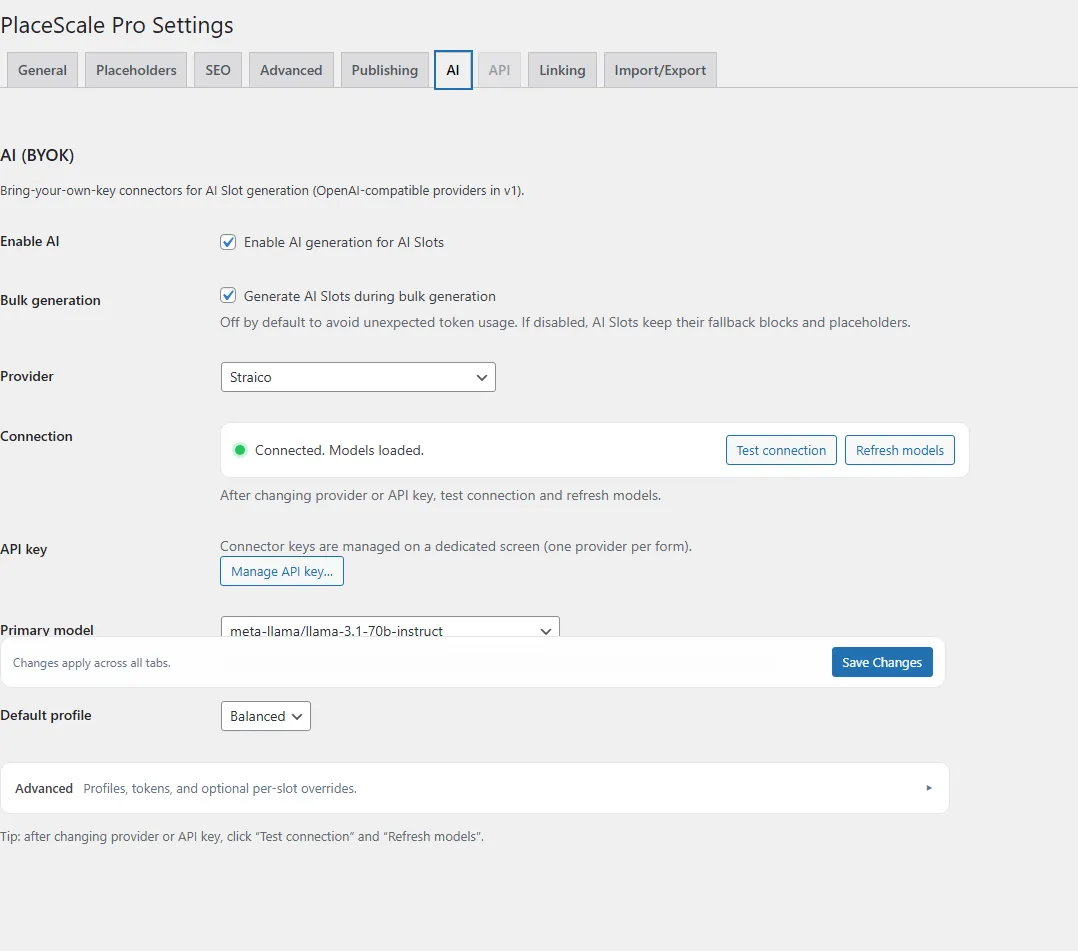Screen dimensions: 1078x951
Task: Enable AI generation for AI Slots
Action: [228, 241]
